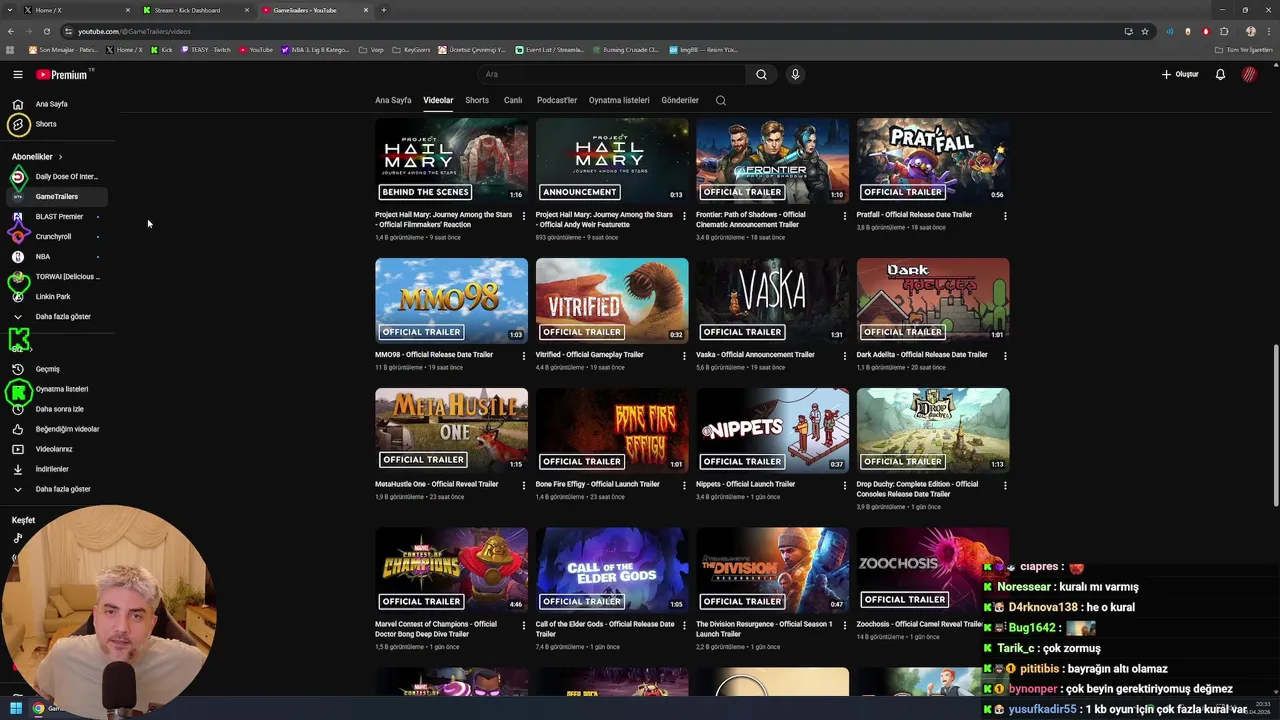Open Drop Duchy: Complete Edition title link
This screenshot has width=1280, height=720.
(917, 489)
